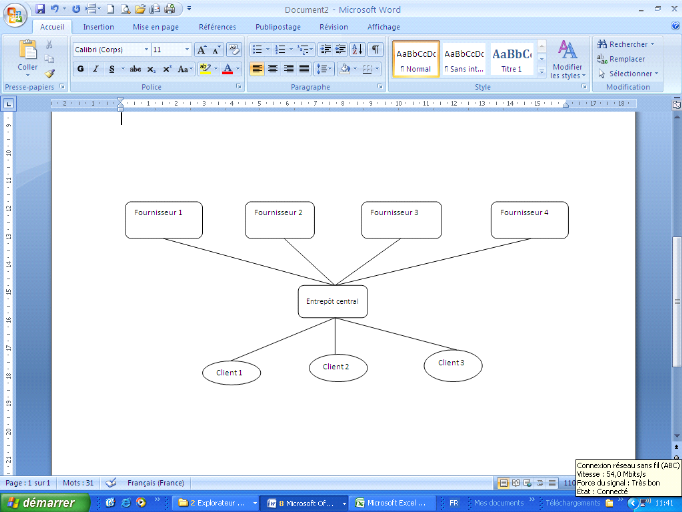Launch Internet Explorer from quick launch
Viewport: 682px width, 512px height.
tap(126, 503)
